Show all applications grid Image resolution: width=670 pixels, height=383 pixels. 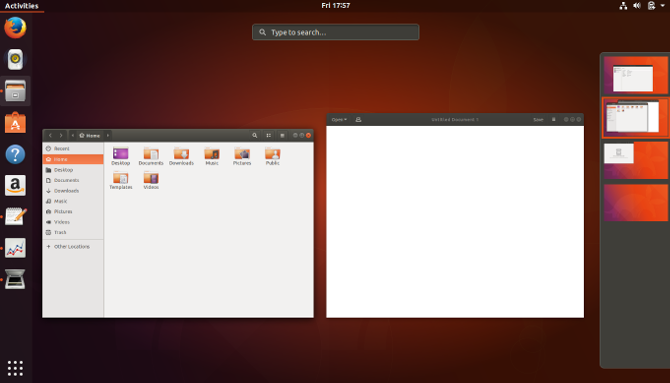click(15, 368)
